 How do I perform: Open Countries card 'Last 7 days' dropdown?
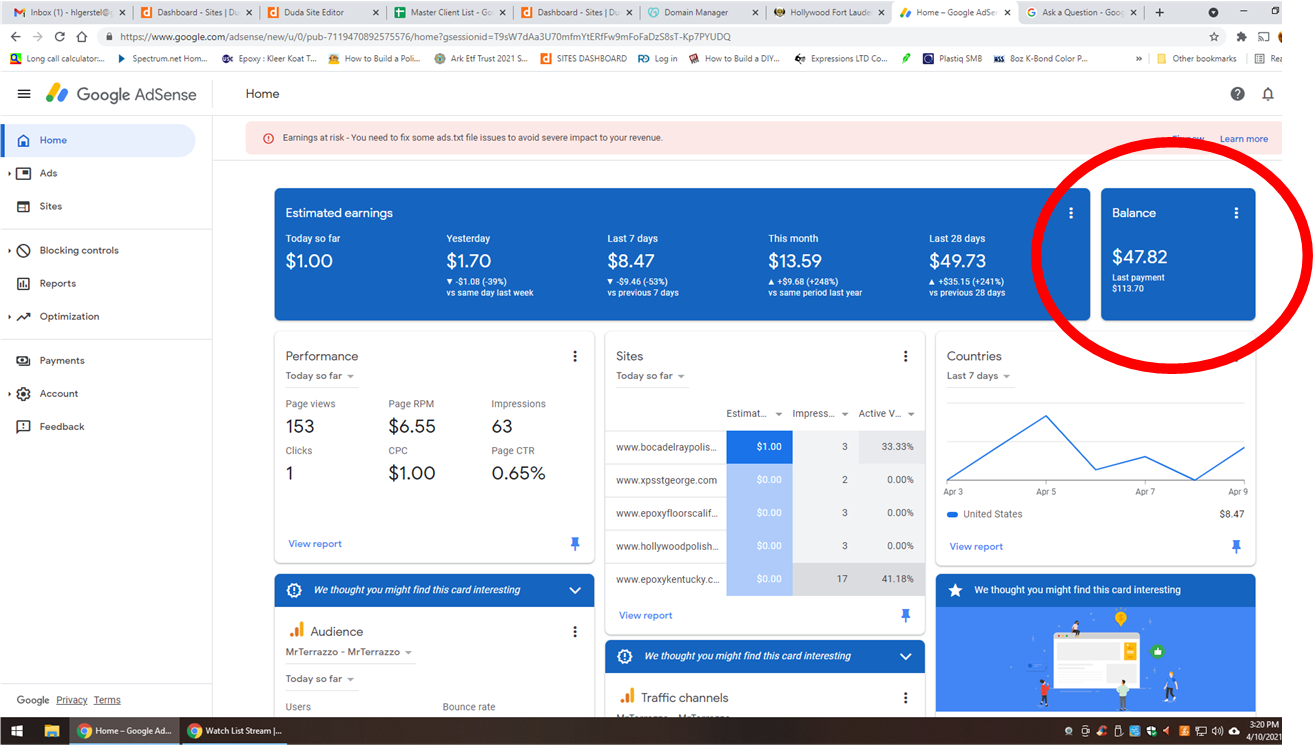[978, 376]
